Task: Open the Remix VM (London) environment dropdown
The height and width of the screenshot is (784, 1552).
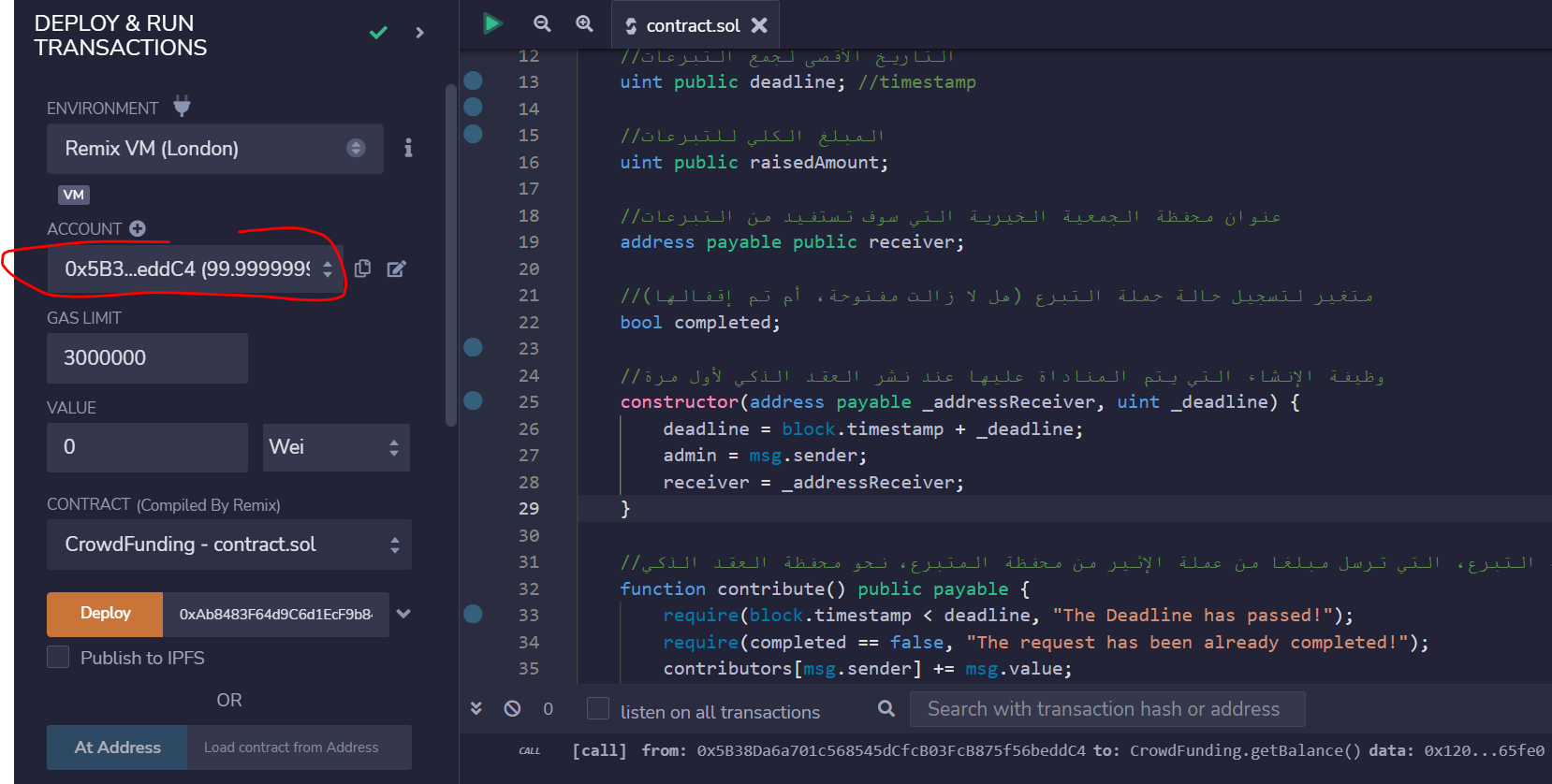Action: tap(215, 149)
